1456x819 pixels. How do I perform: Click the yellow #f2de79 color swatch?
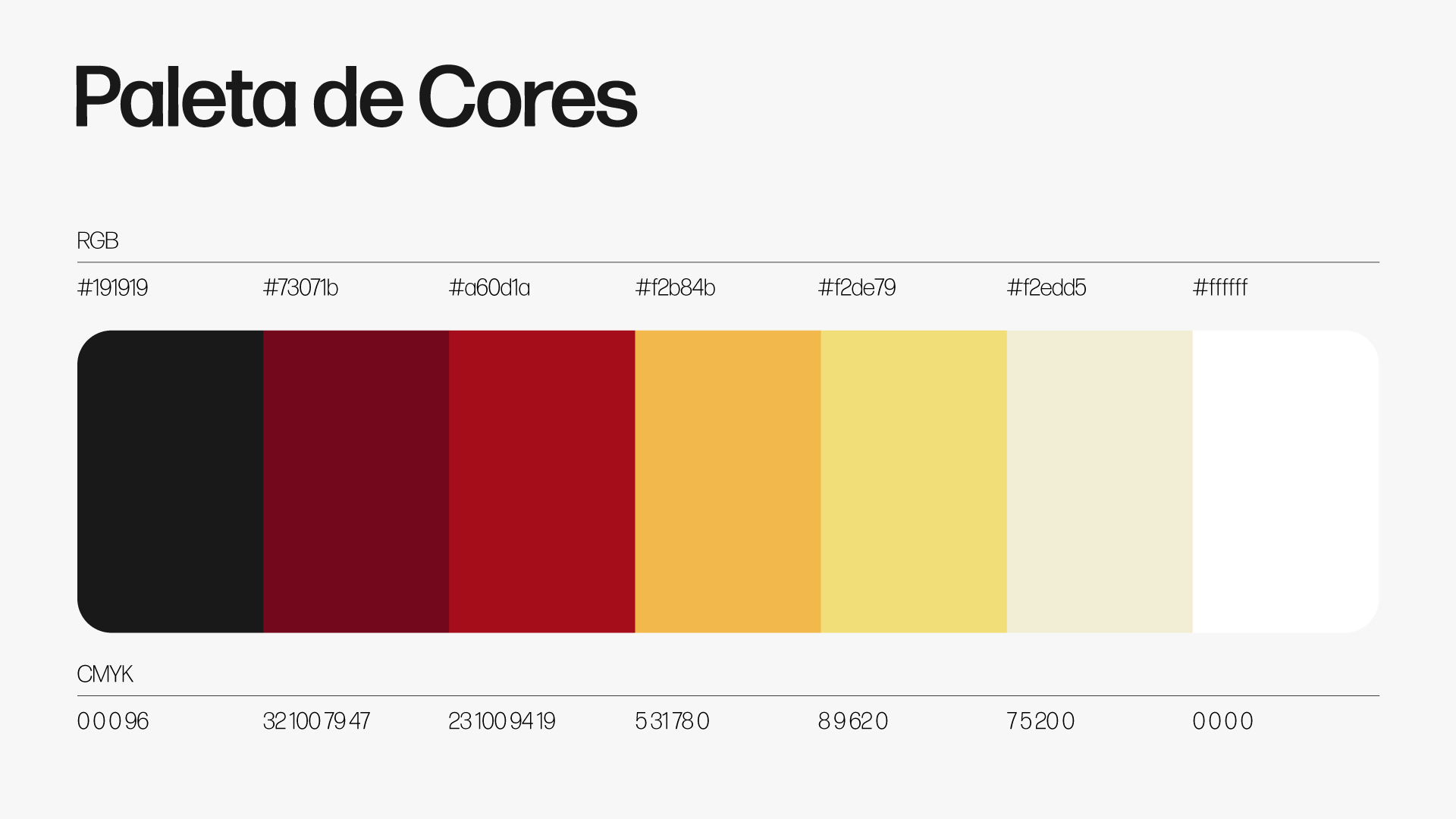tap(913, 481)
